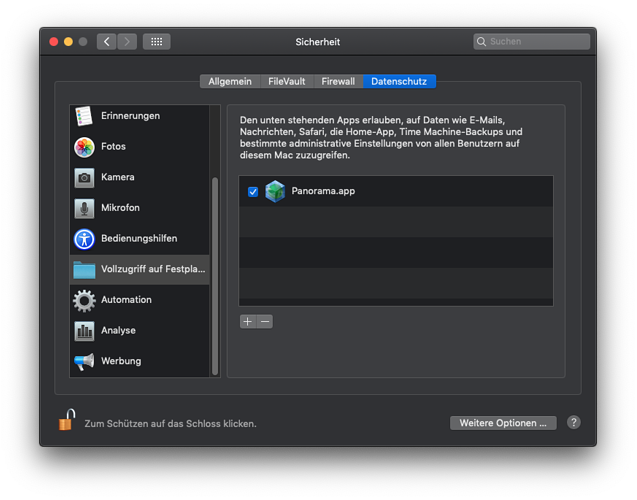Click the Kamera icon in sidebar

point(84,177)
